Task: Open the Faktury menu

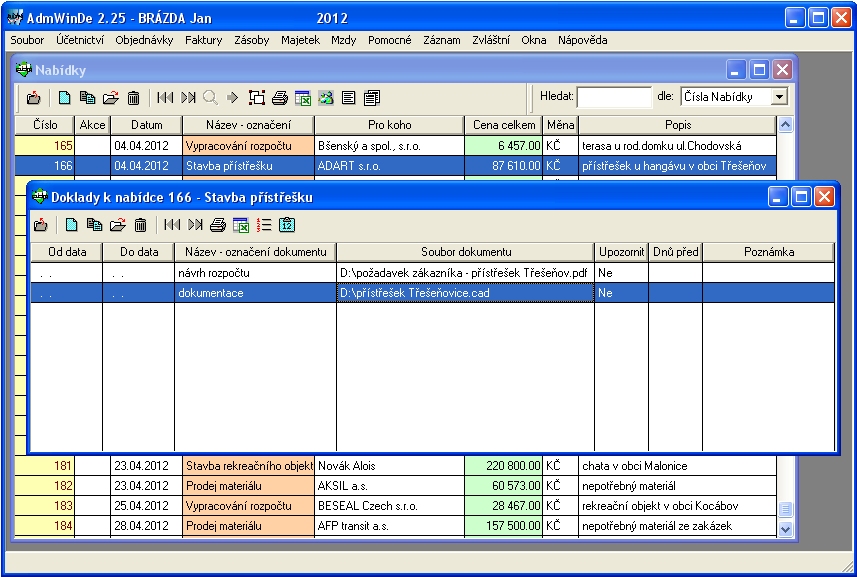Action: pyautogui.click(x=203, y=40)
